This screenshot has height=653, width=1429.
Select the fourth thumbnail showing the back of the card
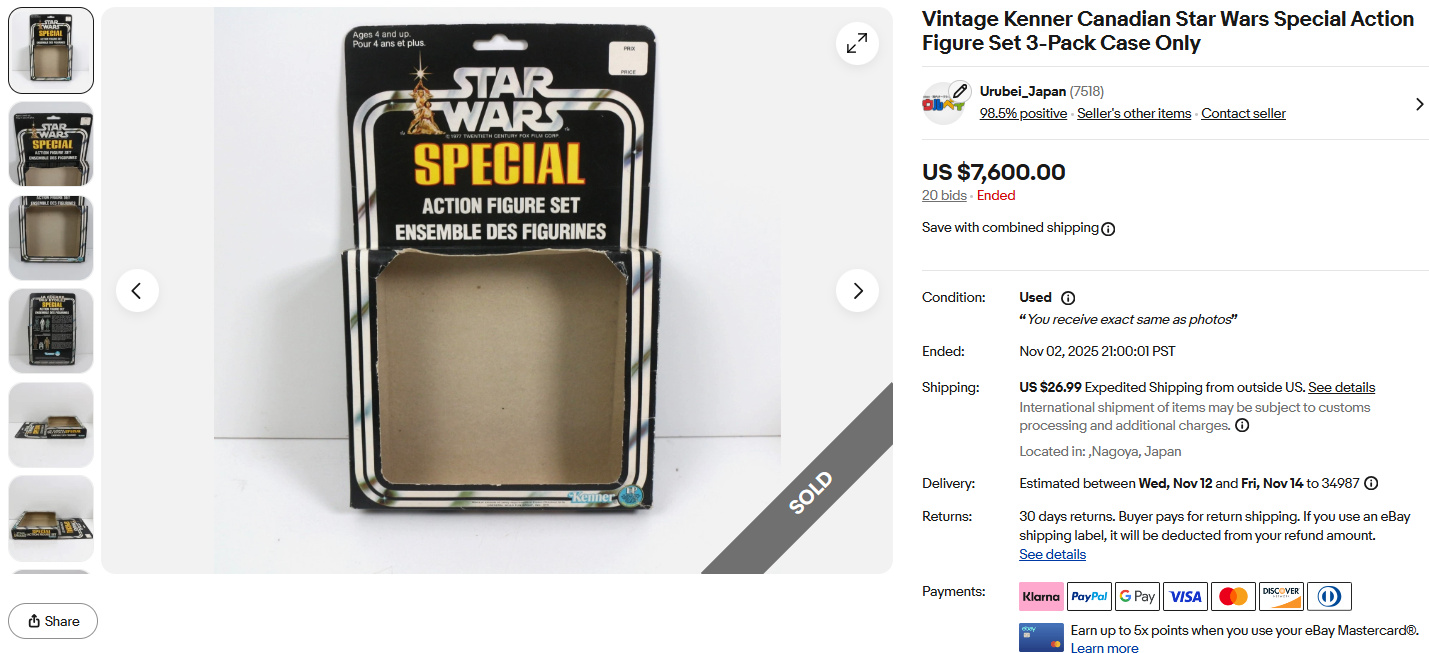(51, 331)
